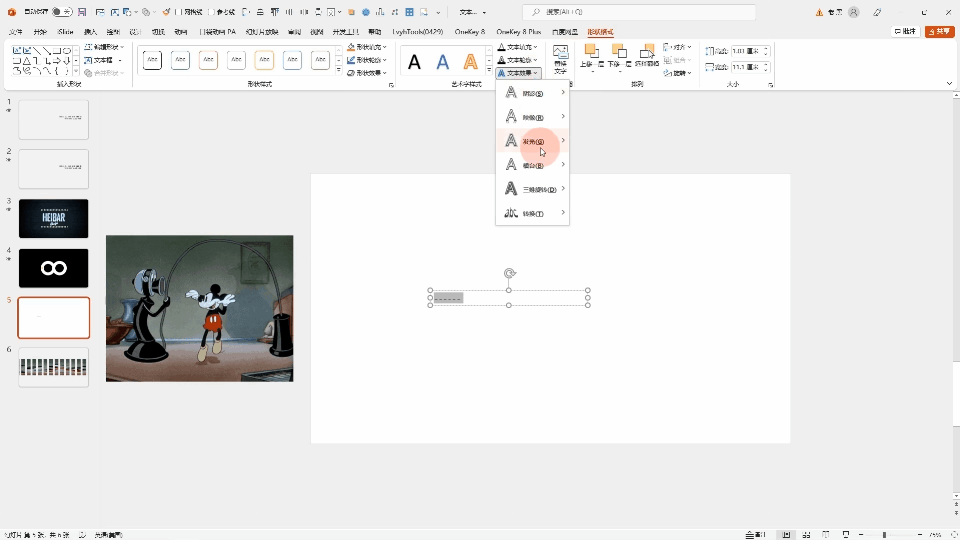Apply the fifth gold-outline shape style preset
Screen dimensions: 960x540
tap(264, 59)
